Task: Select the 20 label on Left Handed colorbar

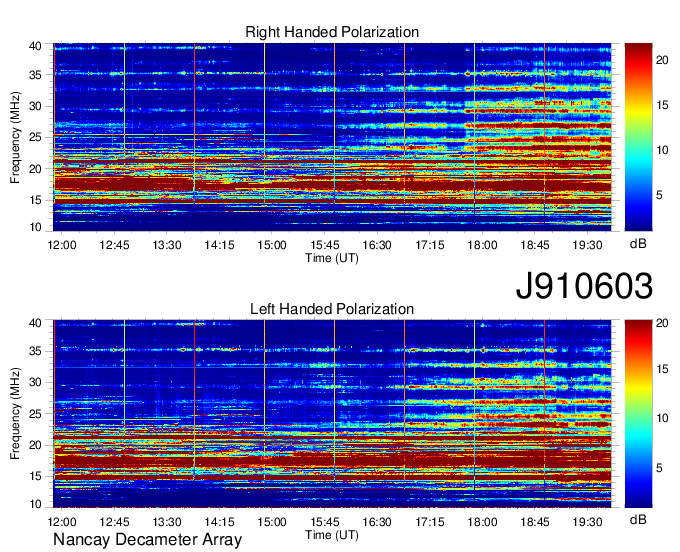Action: coord(662,323)
